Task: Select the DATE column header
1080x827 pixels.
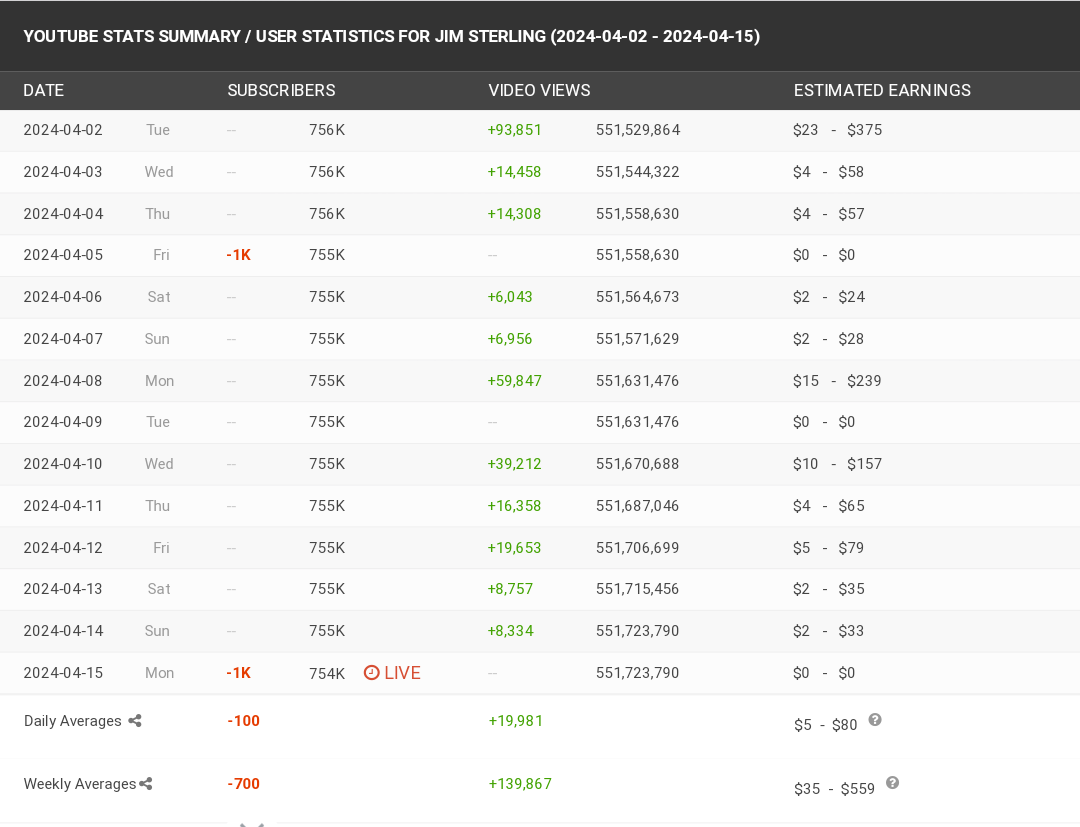Action: (x=43, y=90)
